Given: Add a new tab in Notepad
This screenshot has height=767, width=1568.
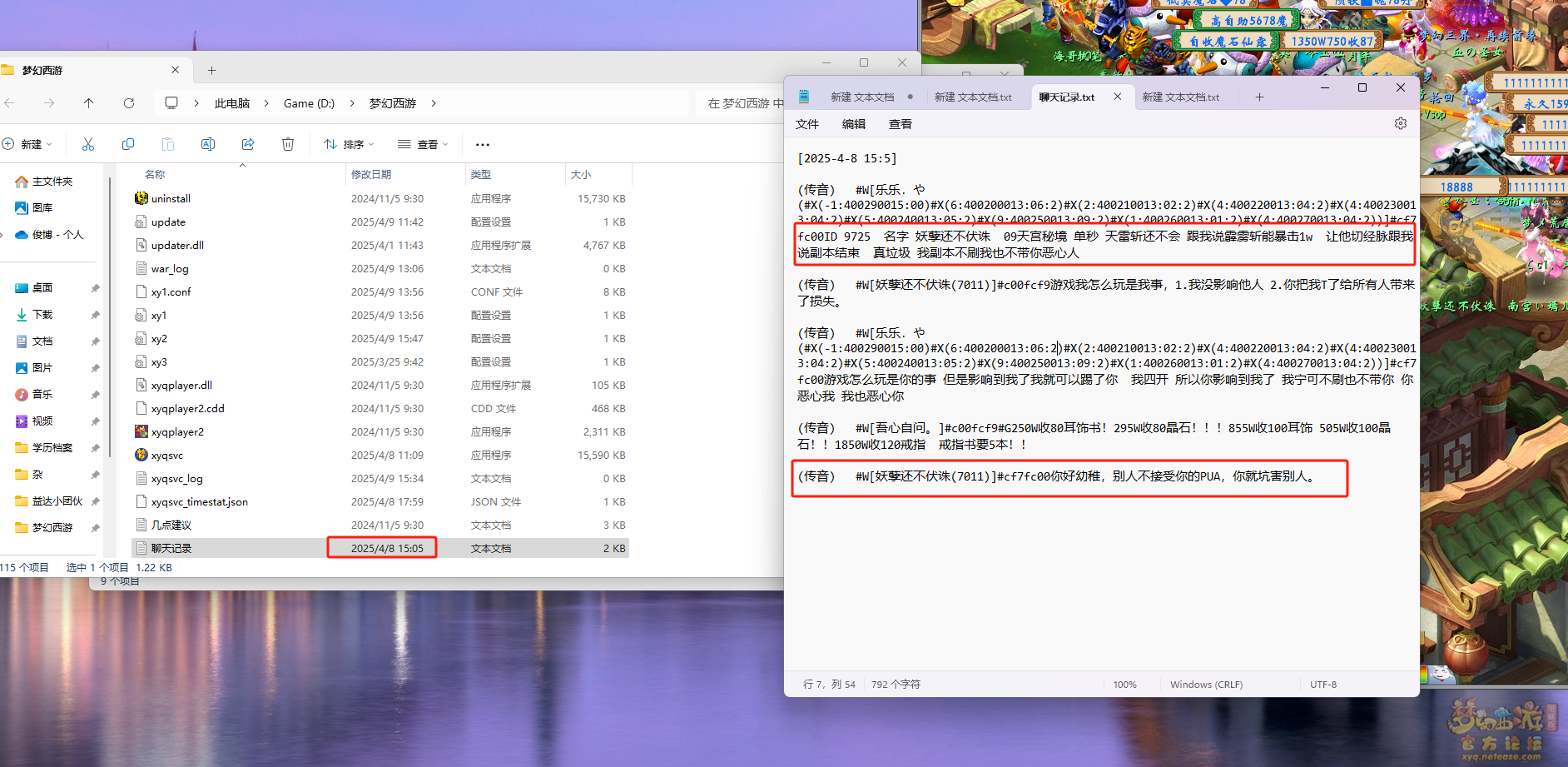Looking at the screenshot, I should pos(1260,97).
